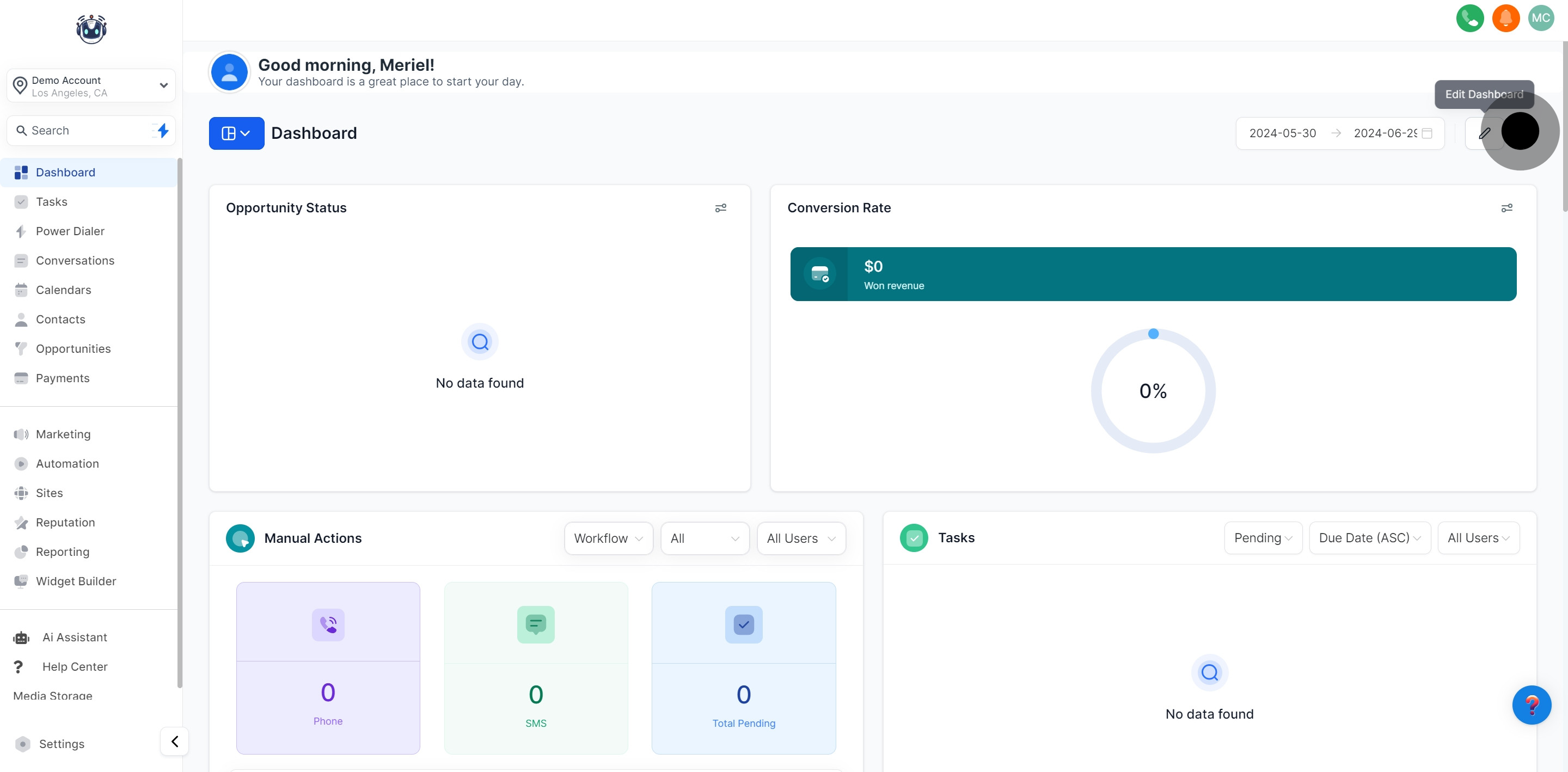Click the pencil Edit Dashboard icon
The image size is (1568, 772).
tap(1484, 133)
